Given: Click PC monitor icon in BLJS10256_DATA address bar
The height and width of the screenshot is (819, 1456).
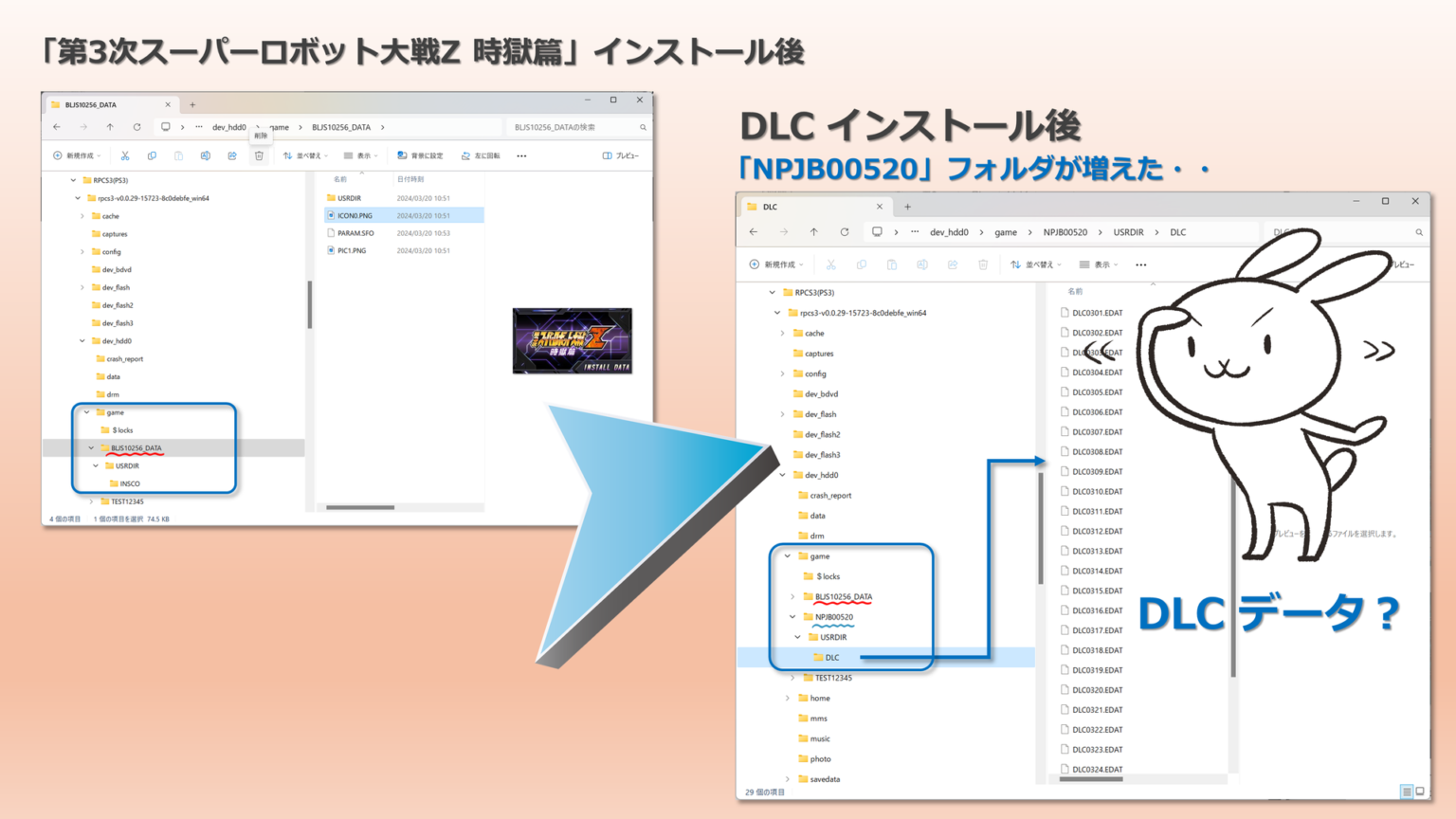Looking at the screenshot, I should click(166, 127).
